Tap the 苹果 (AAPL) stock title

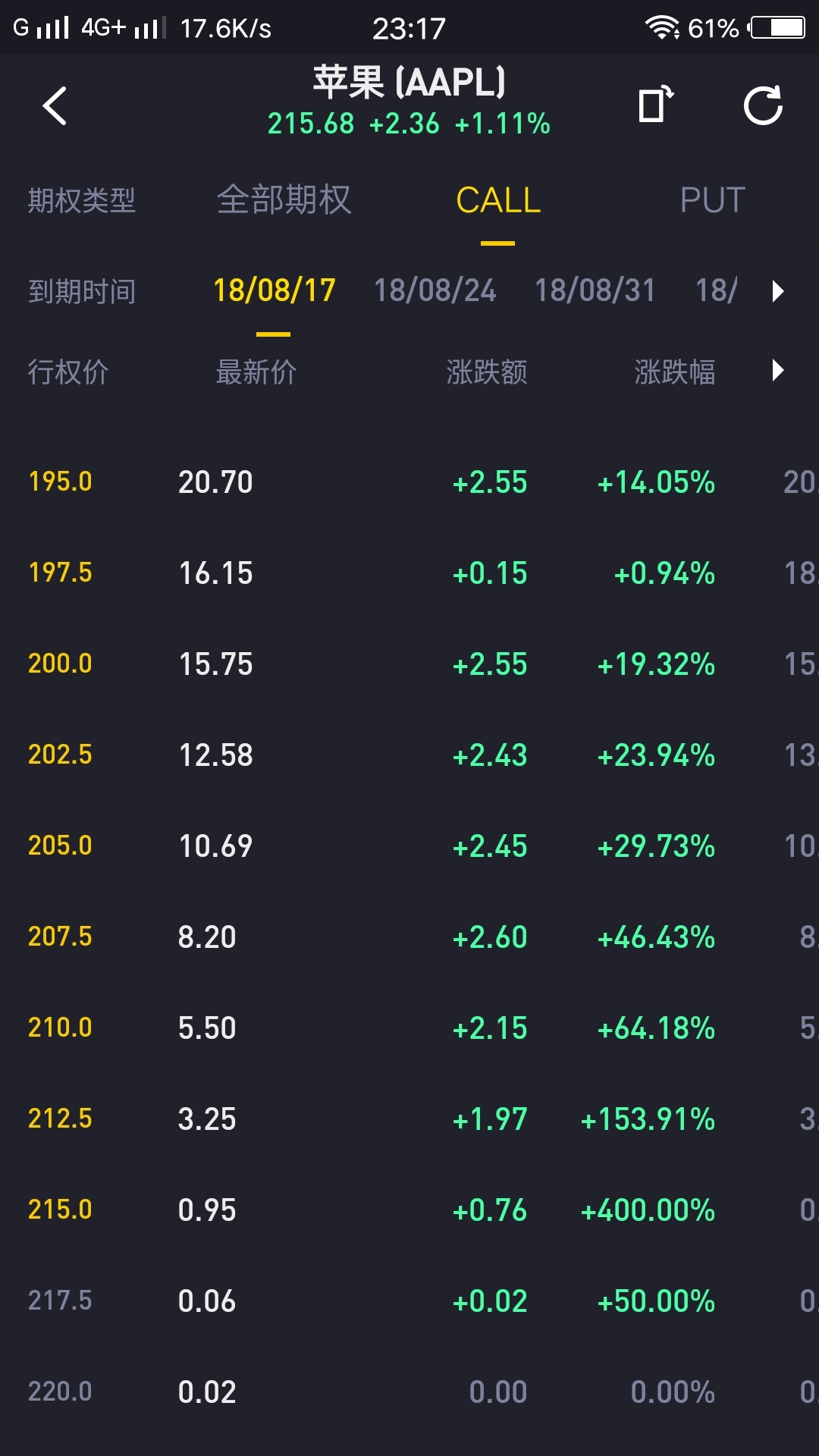409,82
